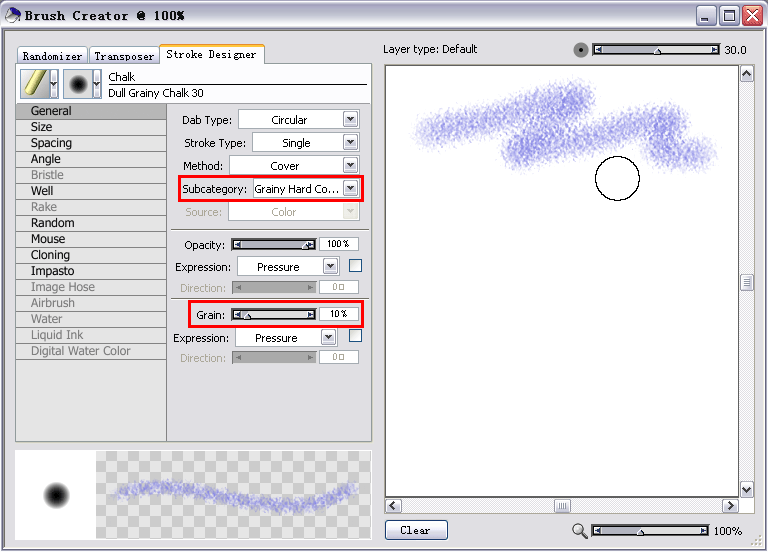The image size is (768, 552).
Task: Toggle invert checkbox beside Grain Expression
Action: click(x=354, y=337)
